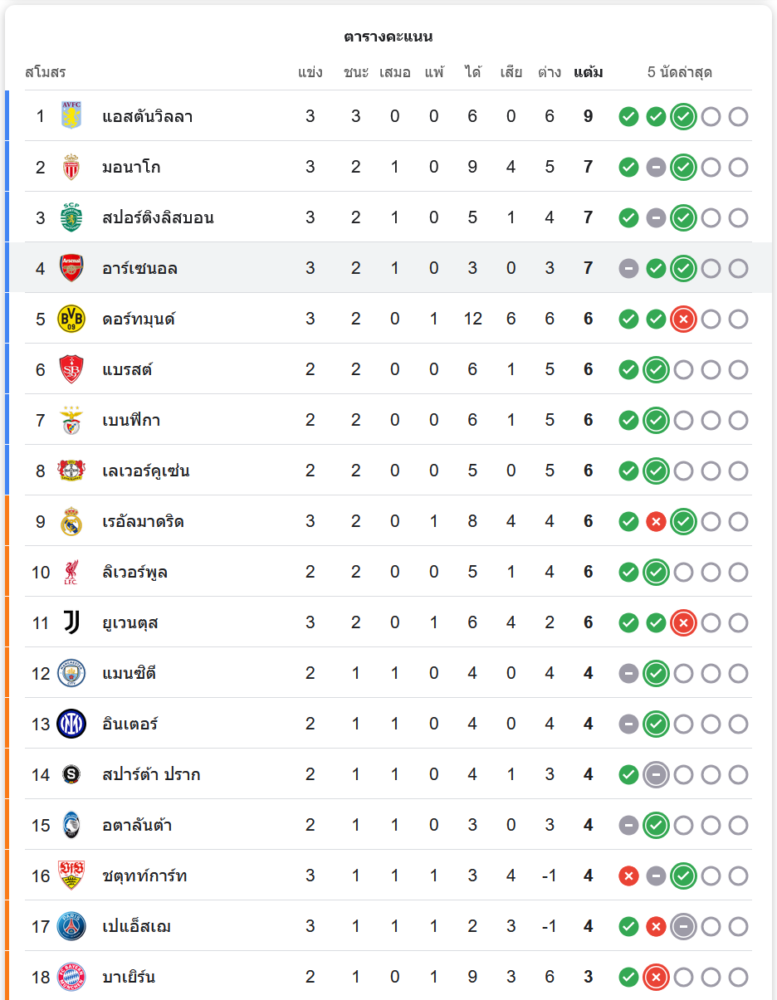This screenshot has width=777, height=1000.
Task: Click Aston Villa's latest win result icon
Action: pos(683,116)
